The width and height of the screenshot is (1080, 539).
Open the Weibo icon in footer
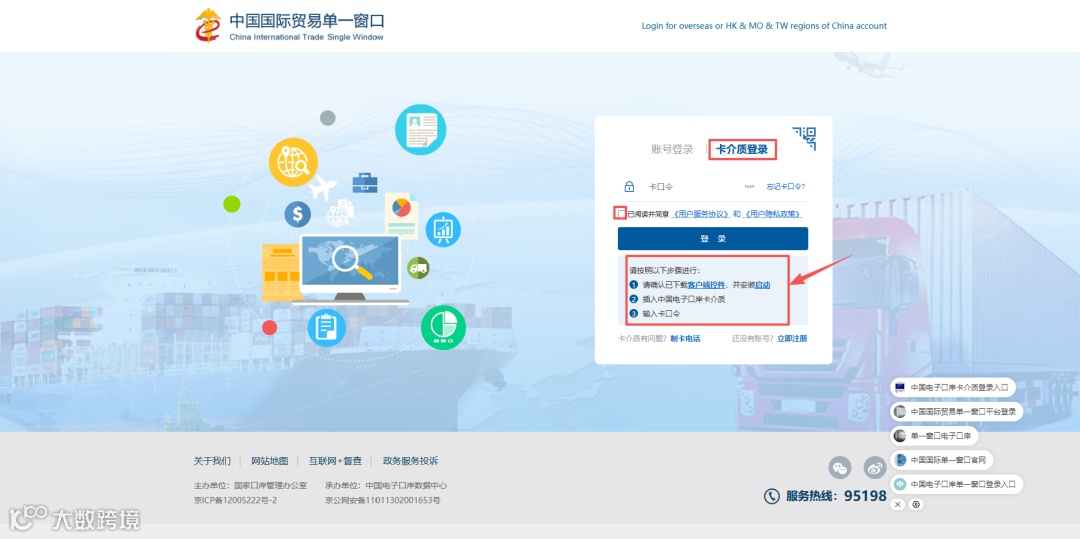pos(875,467)
